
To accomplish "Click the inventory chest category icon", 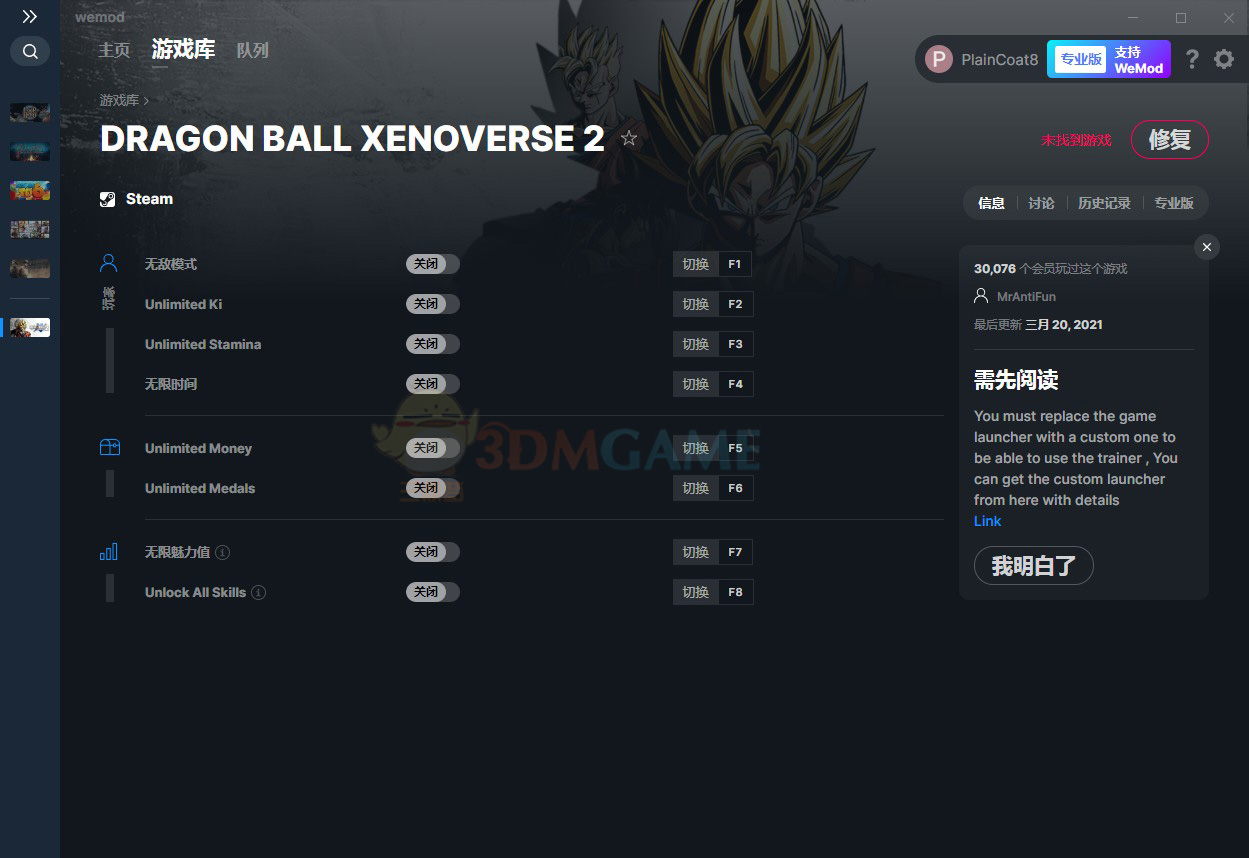I will pyautogui.click(x=109, y=448).
